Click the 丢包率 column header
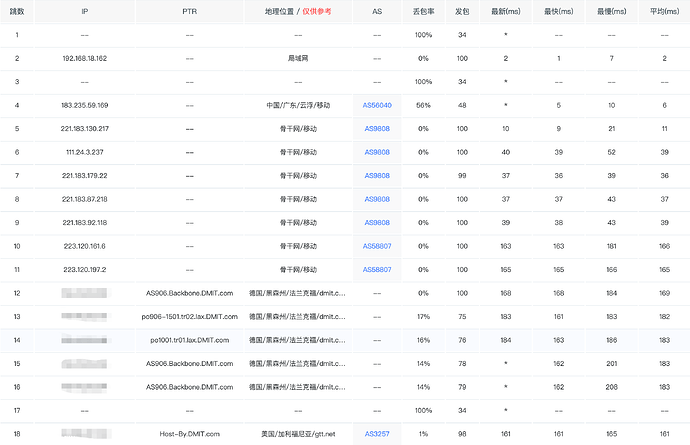The width and height of the screenshot is (690, 445). click(x=423, y=11)
